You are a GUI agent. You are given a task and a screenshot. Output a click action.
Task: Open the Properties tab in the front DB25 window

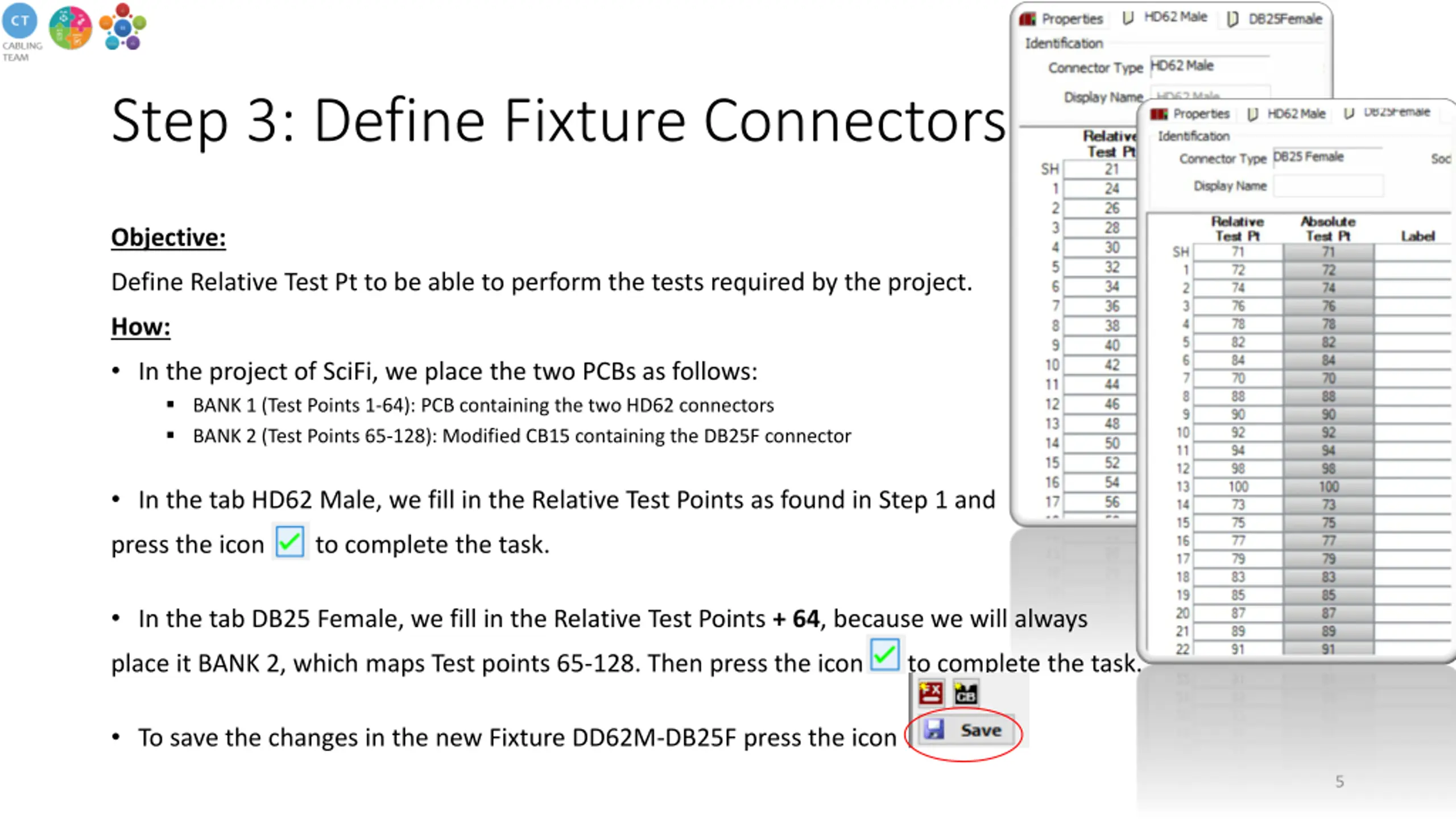1190,114
